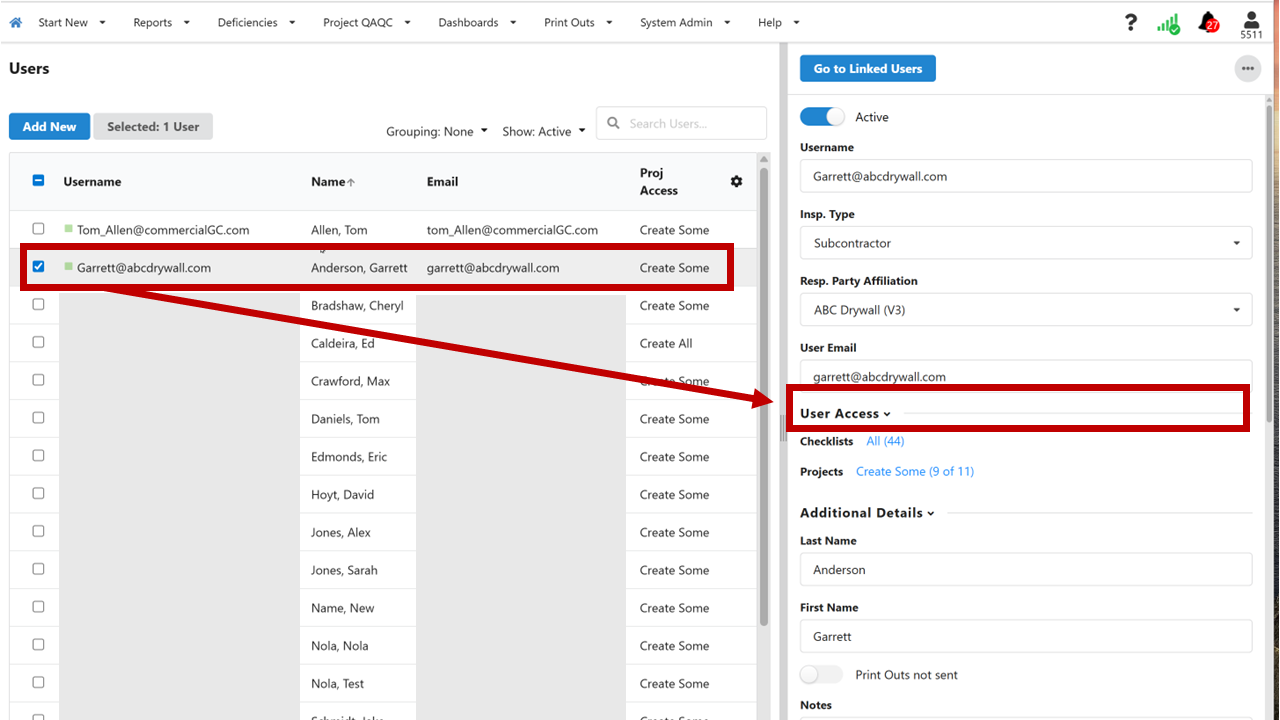Viewport: 1280px width, 720px height.
Task: Open the Grouping: None dropdown
Action: [437, 131]
